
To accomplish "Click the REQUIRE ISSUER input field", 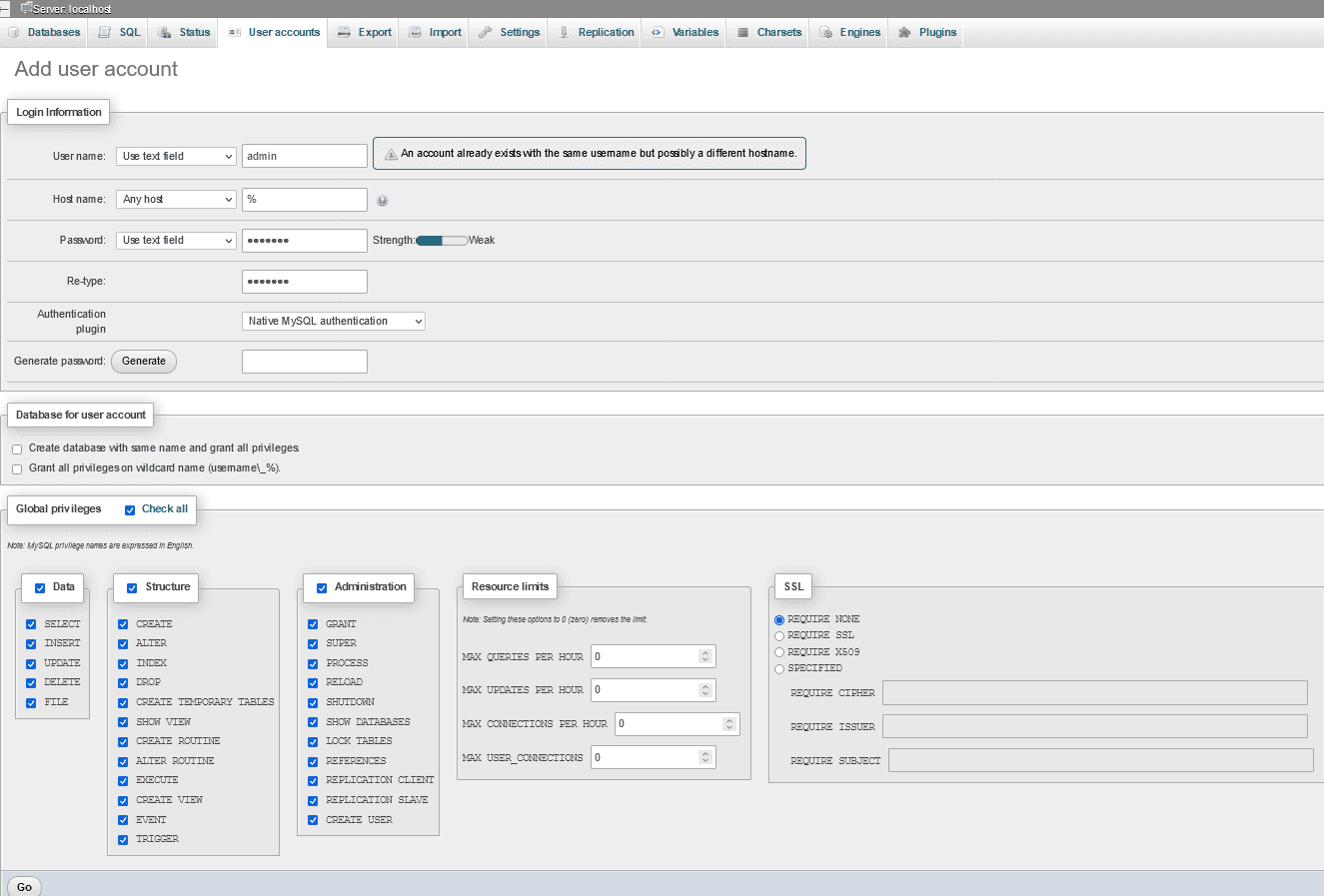I will click(1095, 726).
